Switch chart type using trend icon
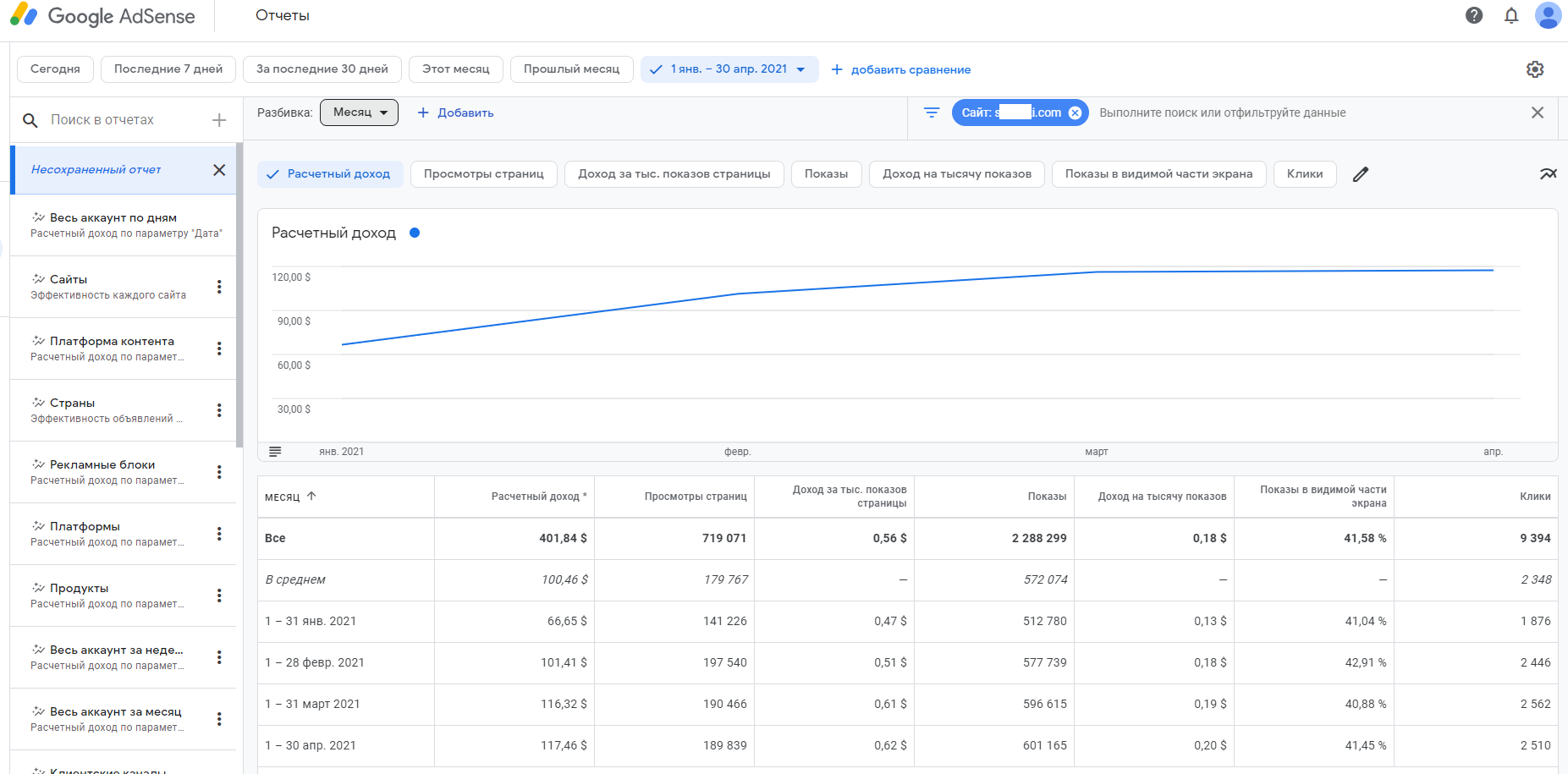This screenshot has width=1568, height=774. (1548, 174)
